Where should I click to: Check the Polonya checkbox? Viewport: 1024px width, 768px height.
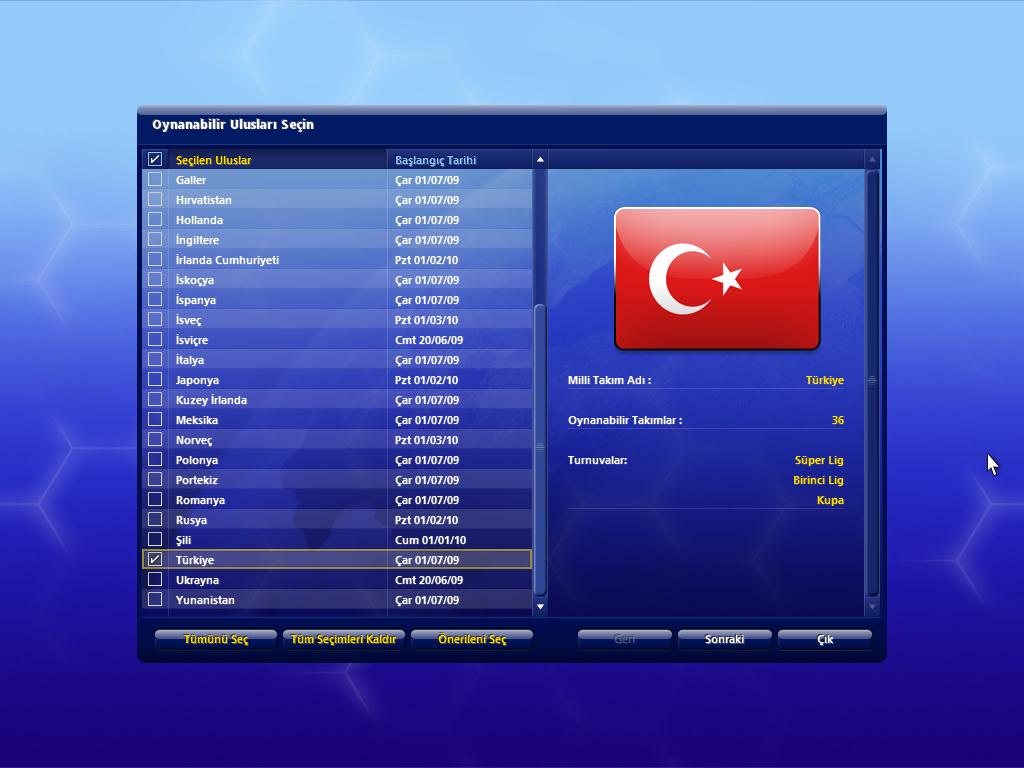[155, 460]
